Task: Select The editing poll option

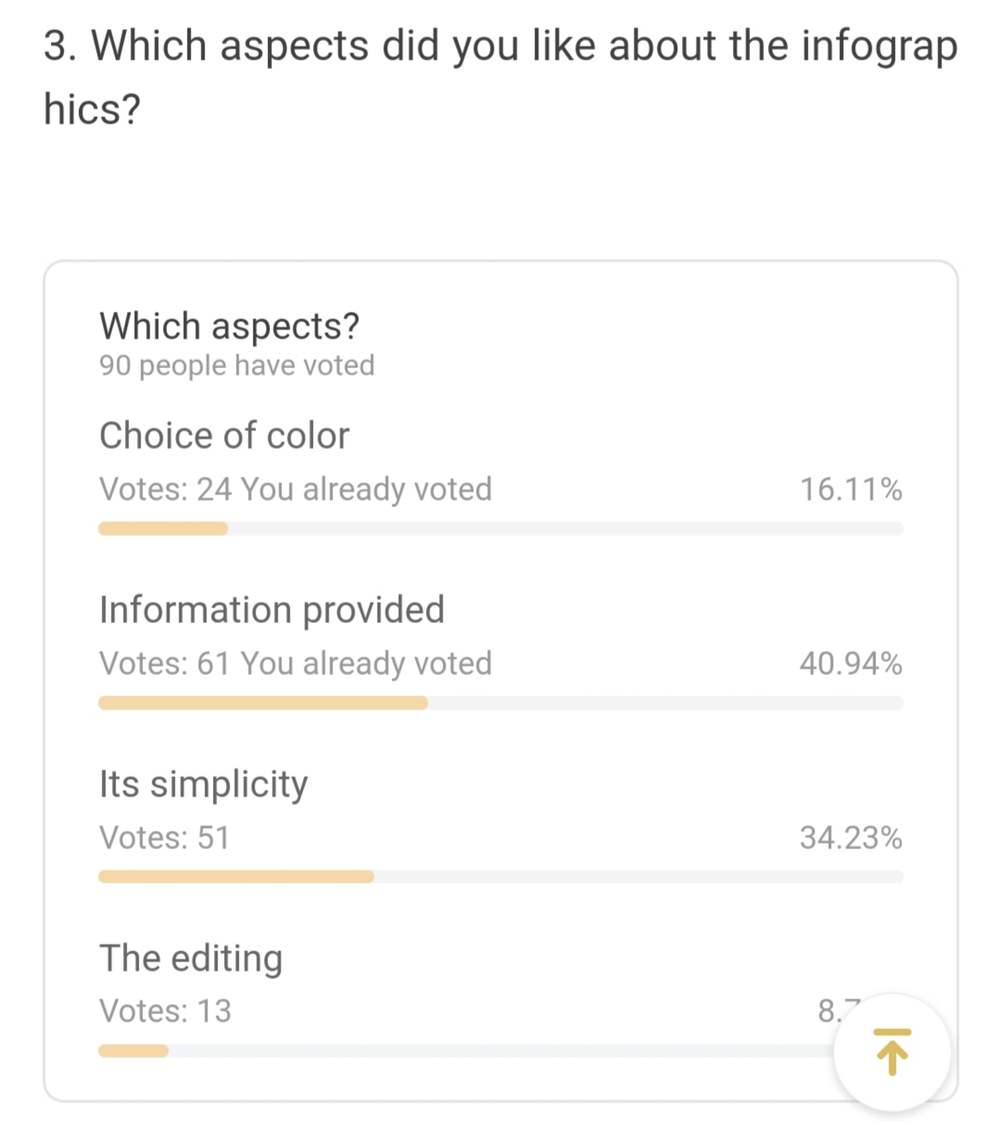Action: pos(191,958)
